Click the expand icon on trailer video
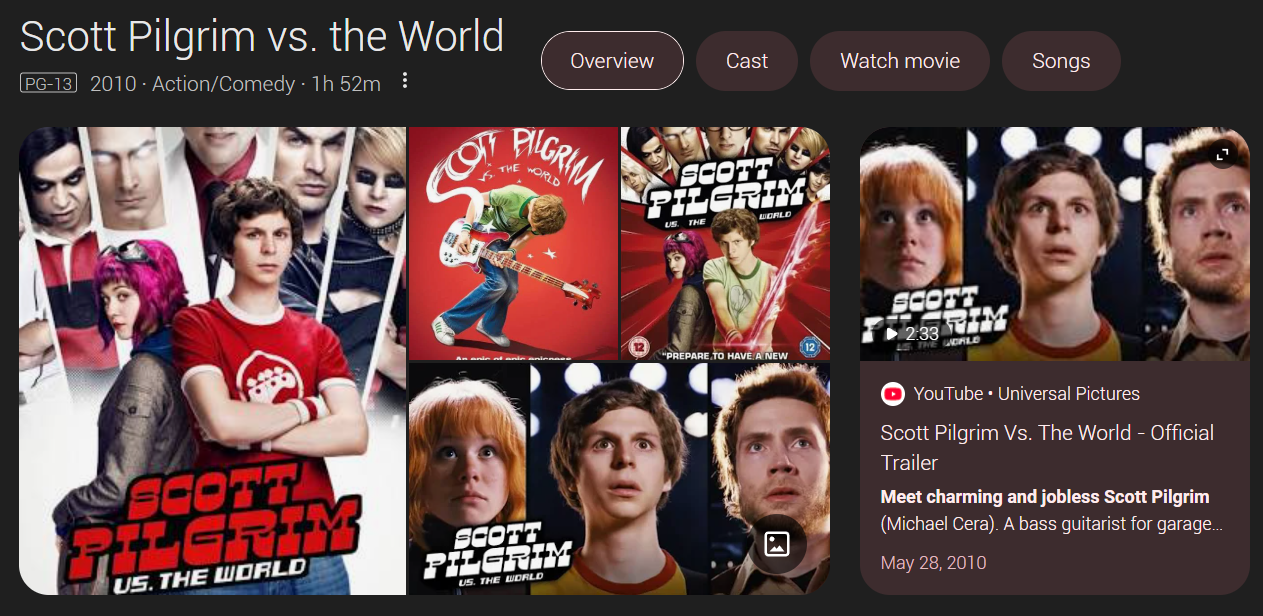Image resolution: width=1263 pixels, height=616 pixels. [x=1221, y=155]
